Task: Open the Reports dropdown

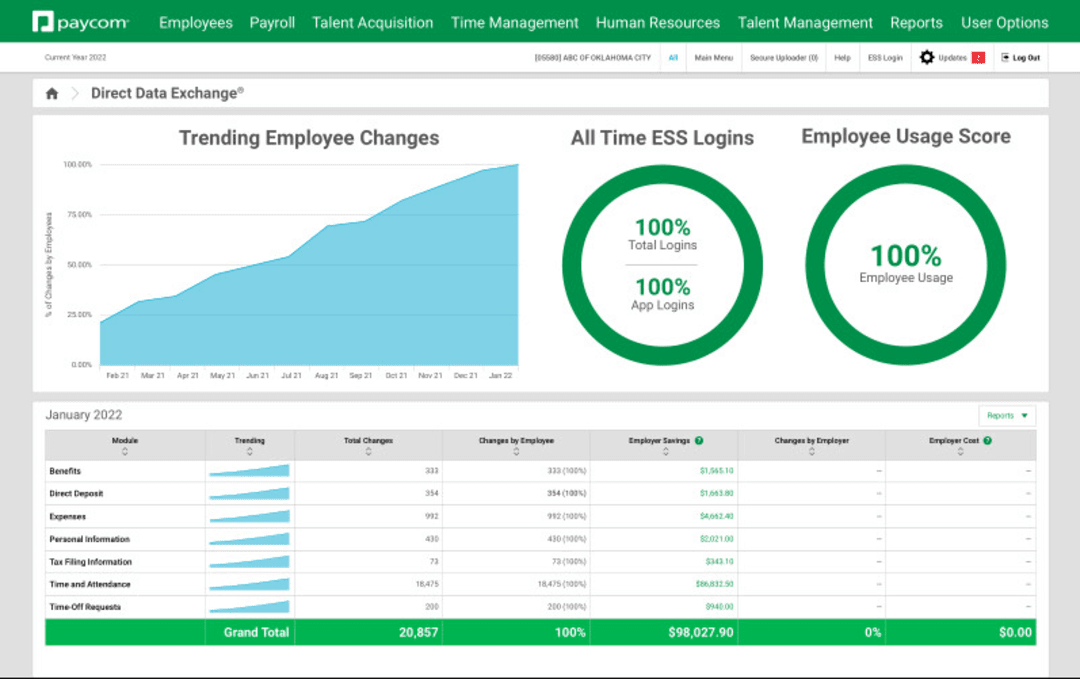Action: (x=1007, y=415)
